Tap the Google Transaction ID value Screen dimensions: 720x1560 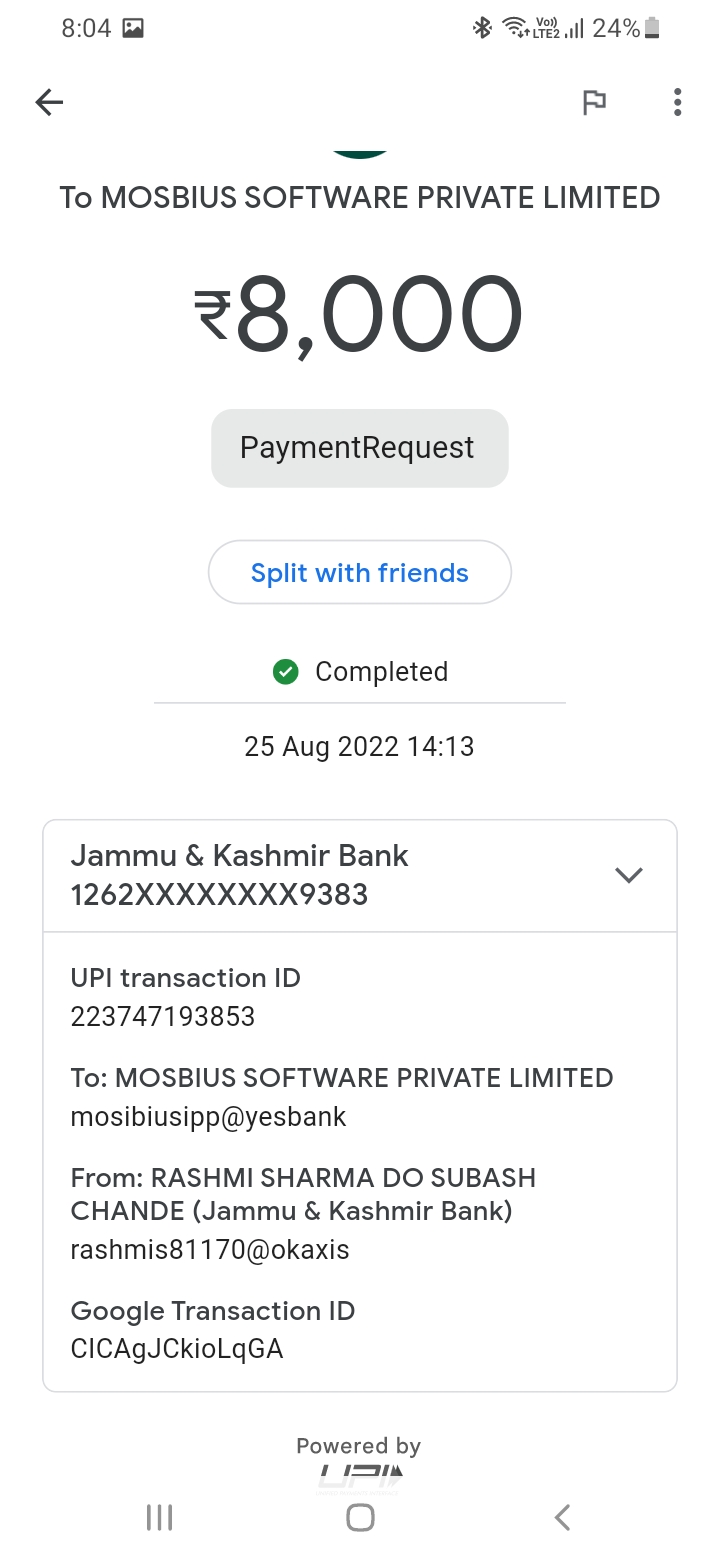click(177, 1349)
